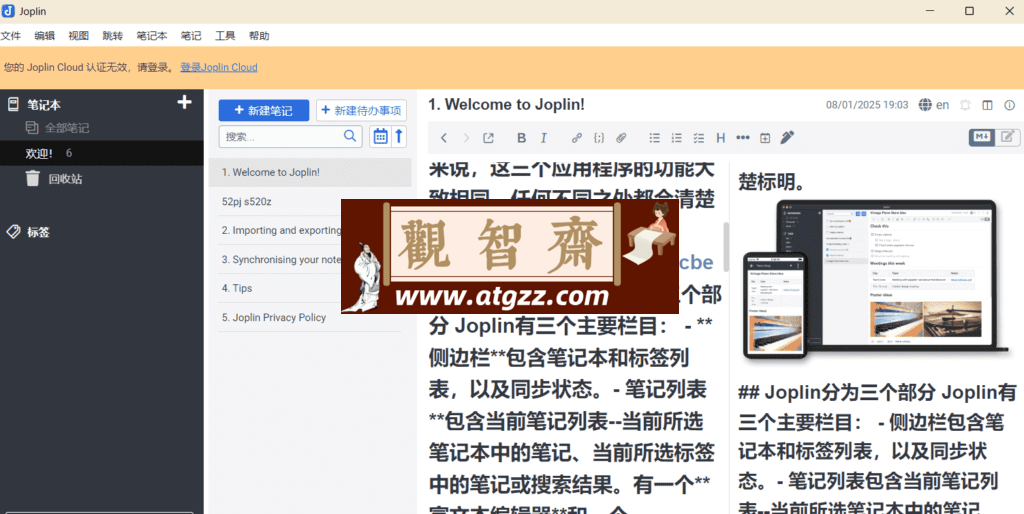Image resolution: width=1024 pixels, height=514 pixels.
Task: Open note in external editor
Action: tap(488, 138)
